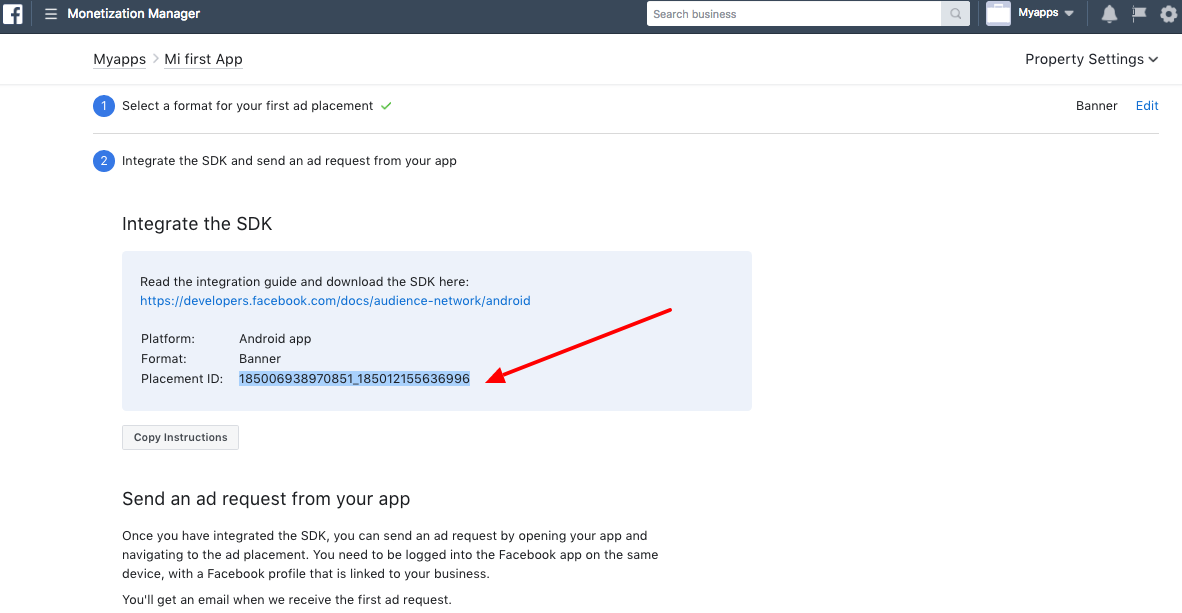Click the Platform label
The image size is (1182, 613).
167,339
